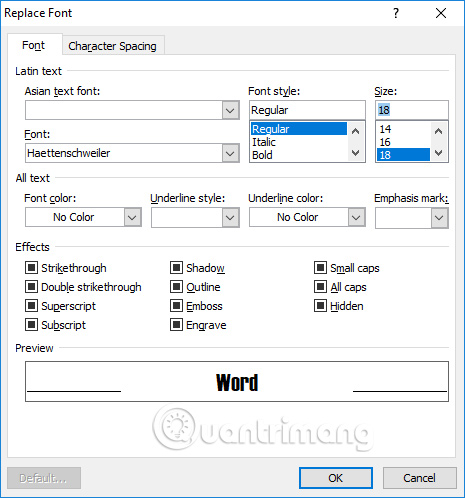Toggle the All caps checkbox
The image size is (465, 498).
coord(320,287)
